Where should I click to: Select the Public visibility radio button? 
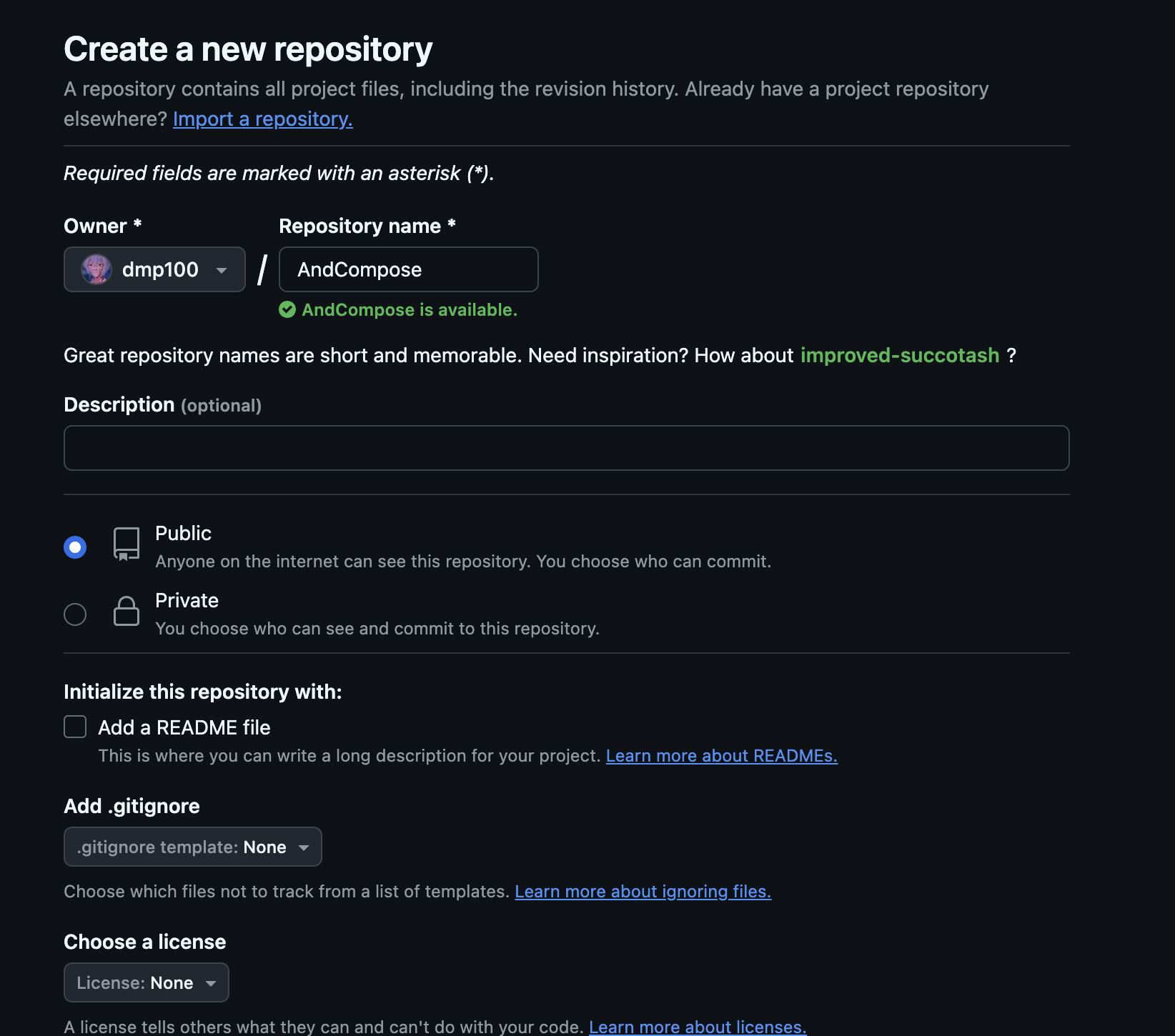point(75,547)
